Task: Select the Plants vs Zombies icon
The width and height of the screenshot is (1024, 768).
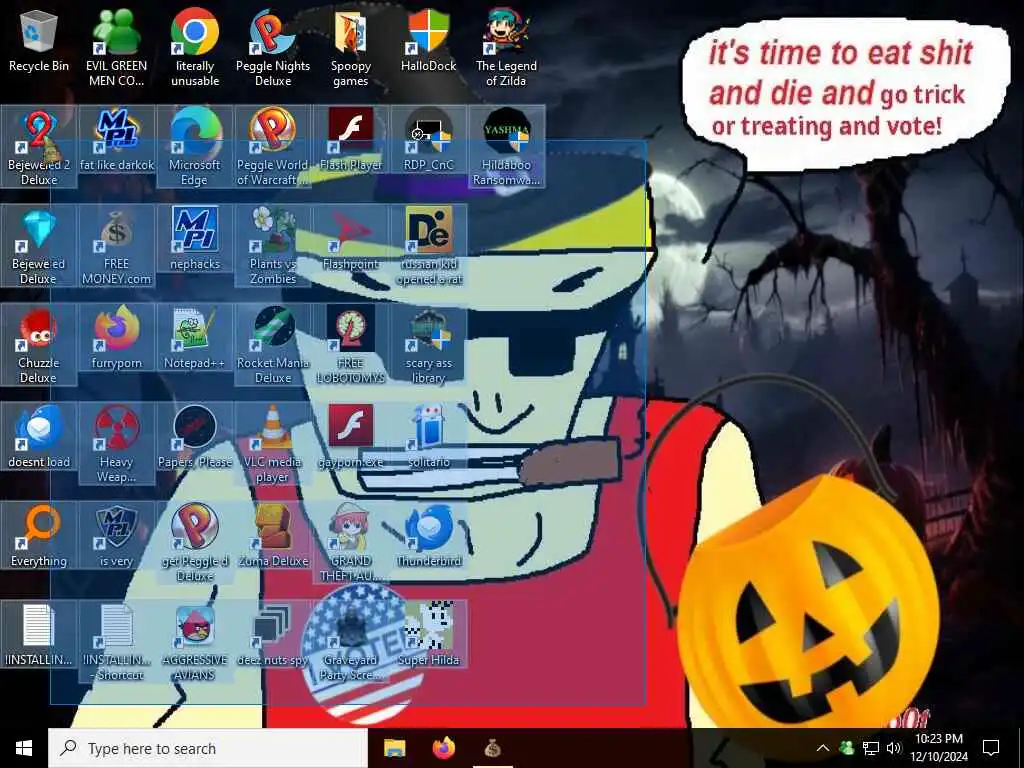Action: pyautogui.click(x=273, y=246)
